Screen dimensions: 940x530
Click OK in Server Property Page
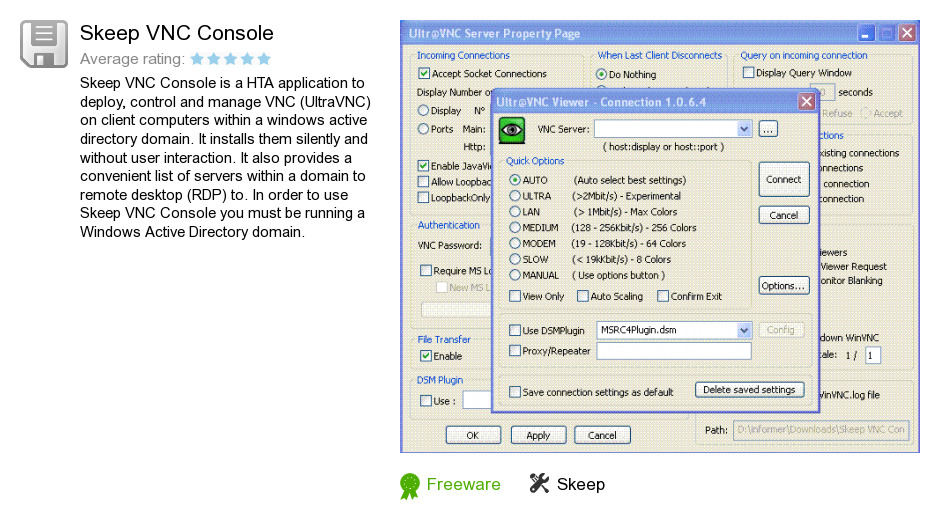coord(473,435)
